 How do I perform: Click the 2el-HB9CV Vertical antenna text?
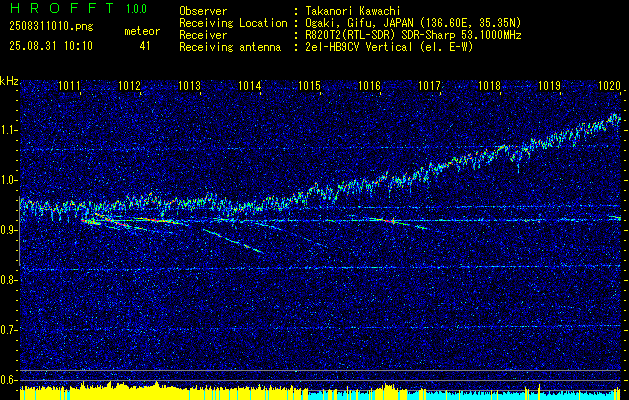tap(389, 47)
